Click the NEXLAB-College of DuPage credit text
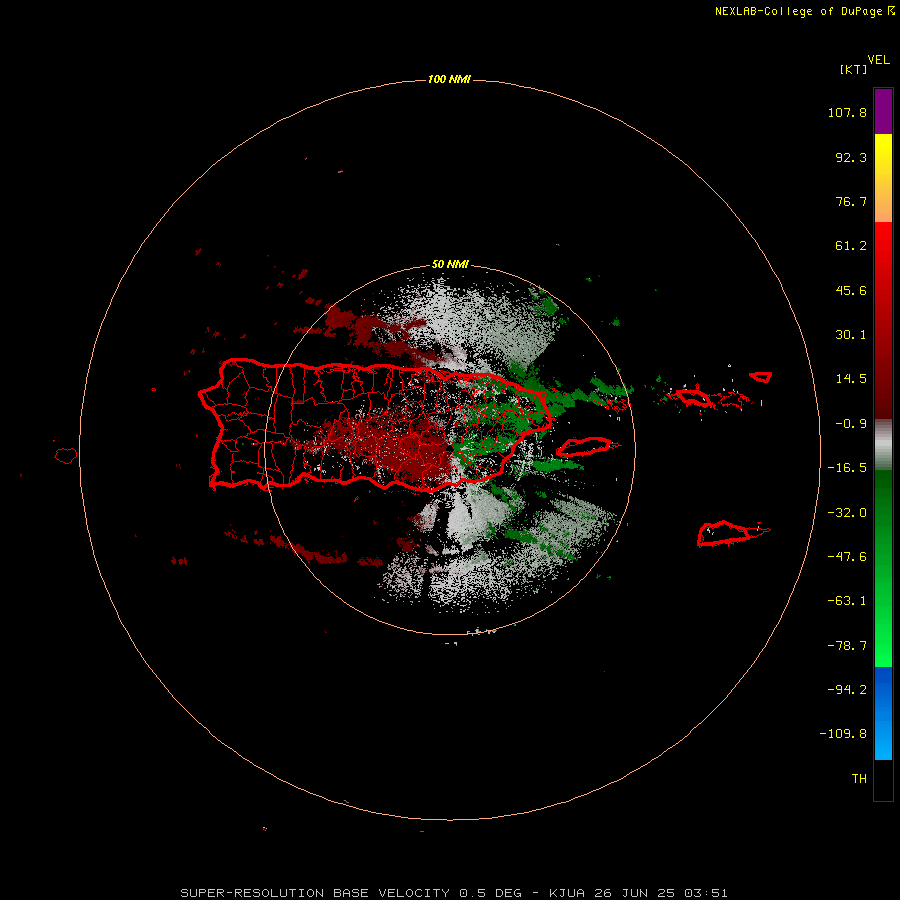Screen dimensions: 900x900 [804, 11]
